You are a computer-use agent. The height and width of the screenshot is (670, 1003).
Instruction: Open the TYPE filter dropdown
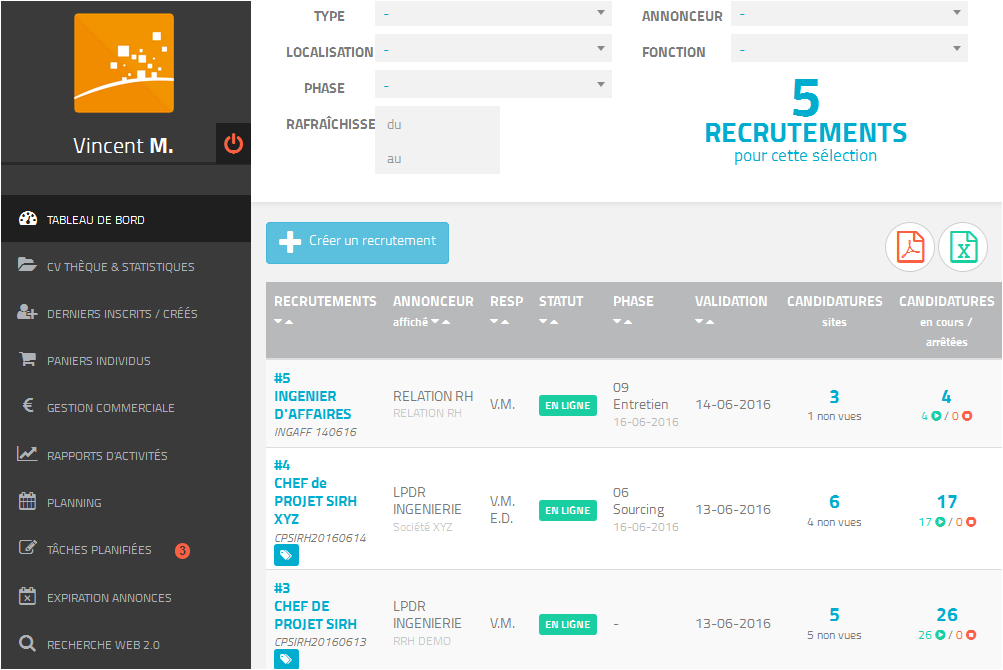pyautogui.click(x=493, y=13)
